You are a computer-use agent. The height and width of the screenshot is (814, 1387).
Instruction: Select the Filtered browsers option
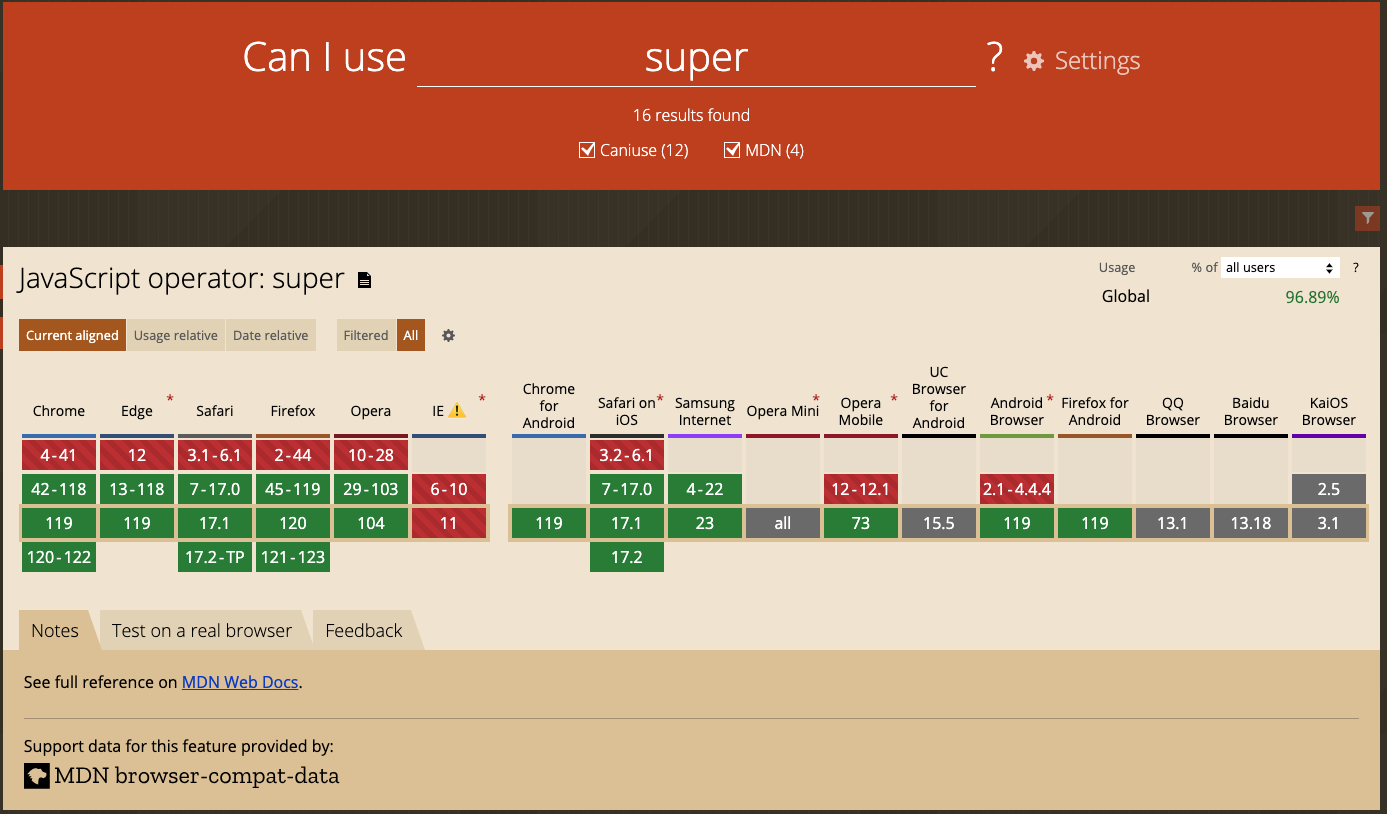pyautogui.click(x=366, y=335)
